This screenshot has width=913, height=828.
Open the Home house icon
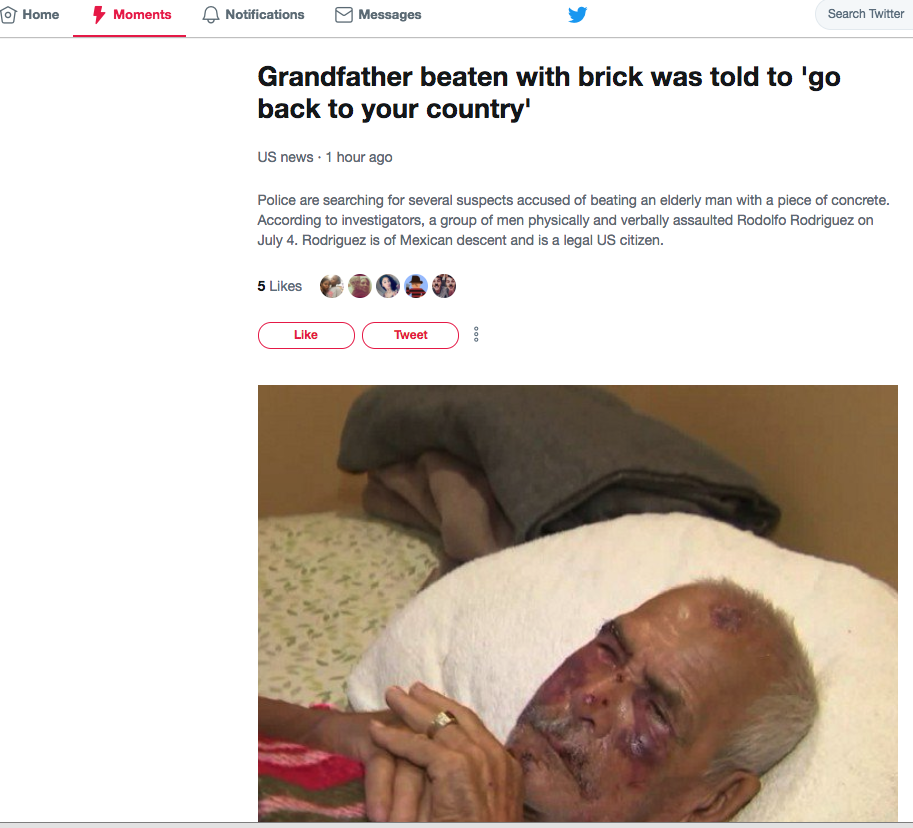pyautogui.click(x=8, y=15)
